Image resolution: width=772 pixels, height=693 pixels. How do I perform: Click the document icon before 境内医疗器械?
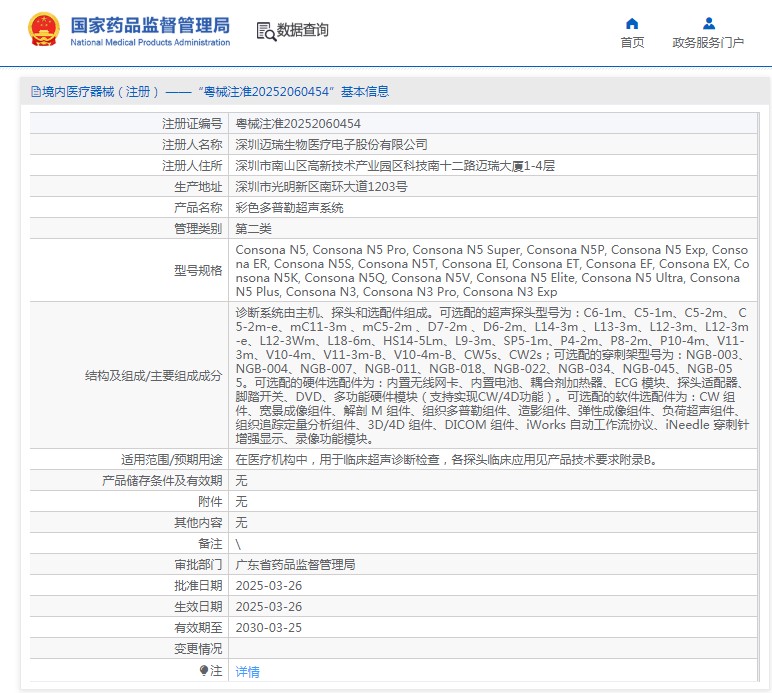[x=35, y=92]
